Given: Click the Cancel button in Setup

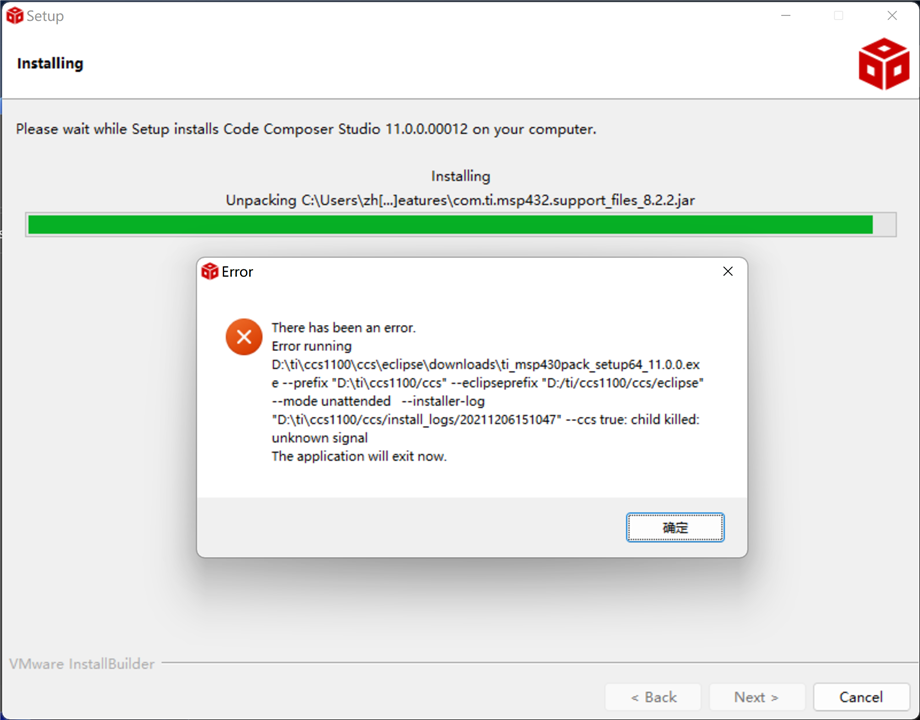Looking at the screenshot, I should [861, 697].
